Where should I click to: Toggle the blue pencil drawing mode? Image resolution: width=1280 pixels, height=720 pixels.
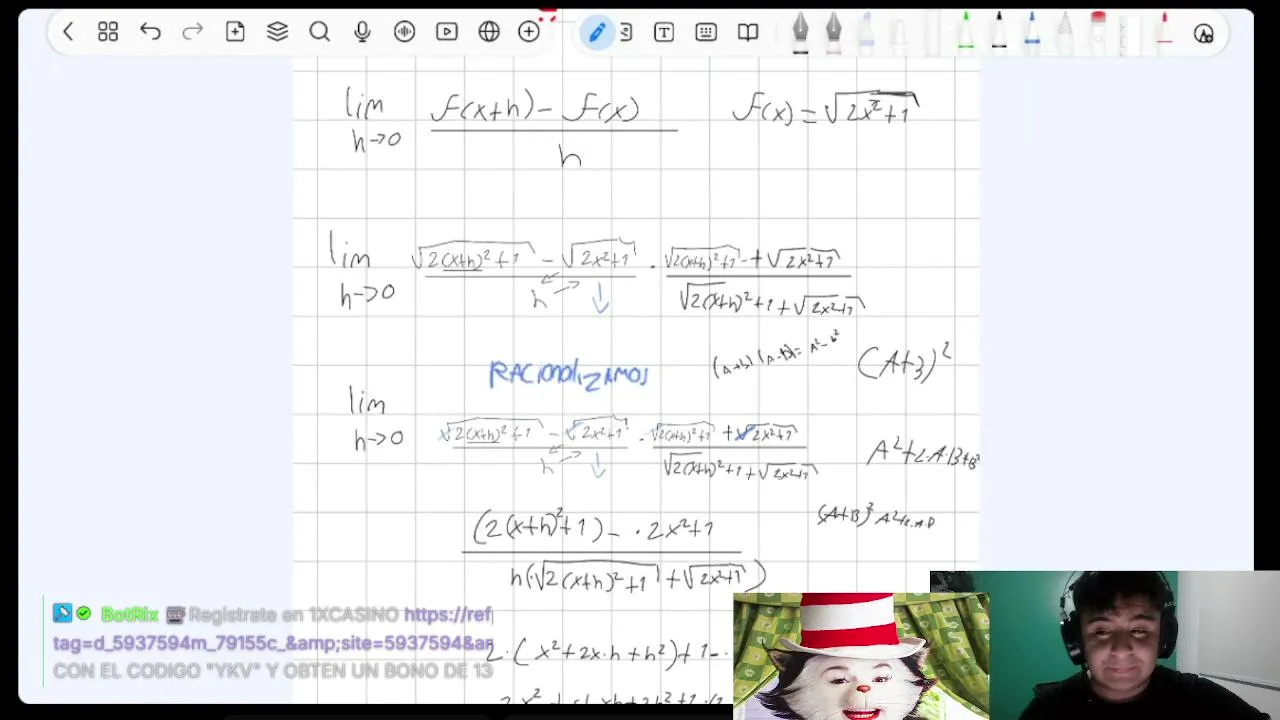tap(597, 33)
